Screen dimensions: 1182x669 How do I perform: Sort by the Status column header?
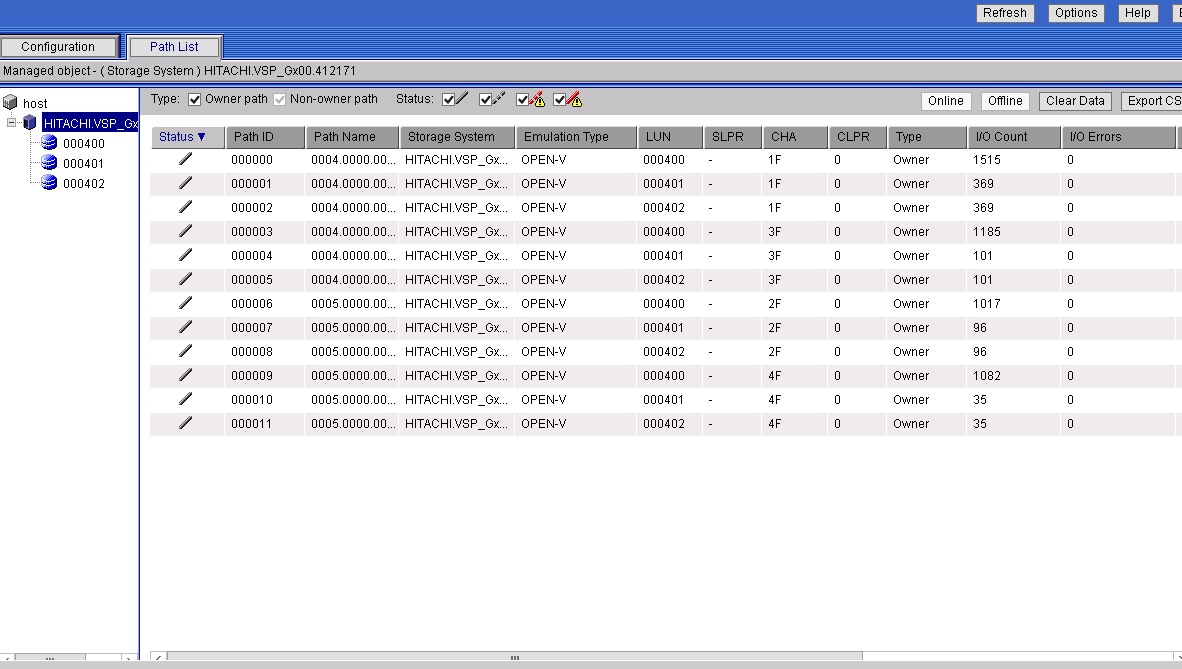(x=188, y=137)
